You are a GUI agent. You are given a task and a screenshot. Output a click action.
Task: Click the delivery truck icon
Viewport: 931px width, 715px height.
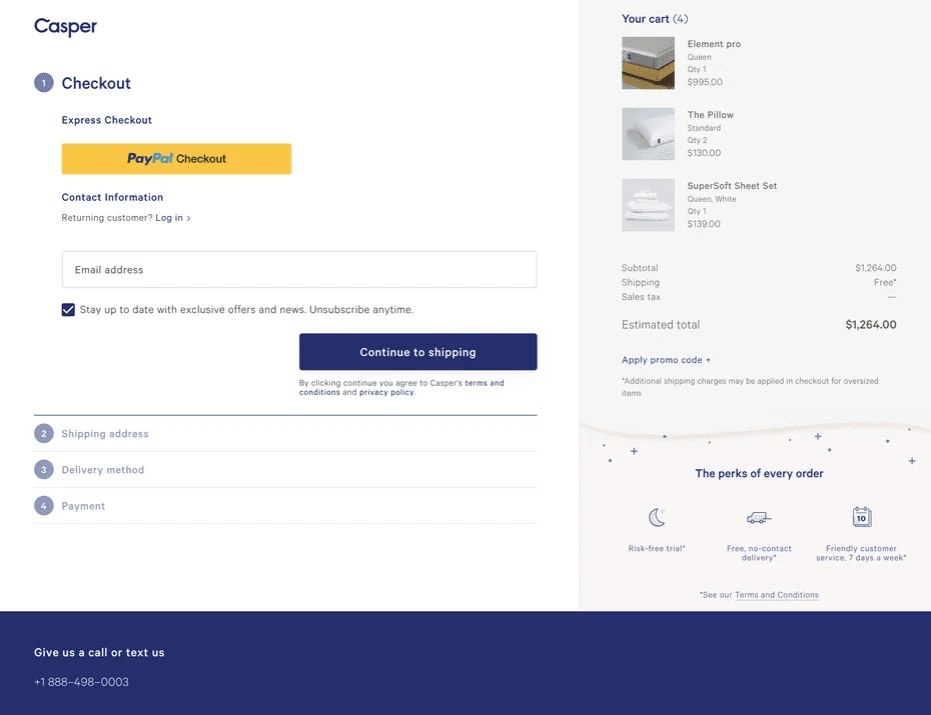coord(759,517)
